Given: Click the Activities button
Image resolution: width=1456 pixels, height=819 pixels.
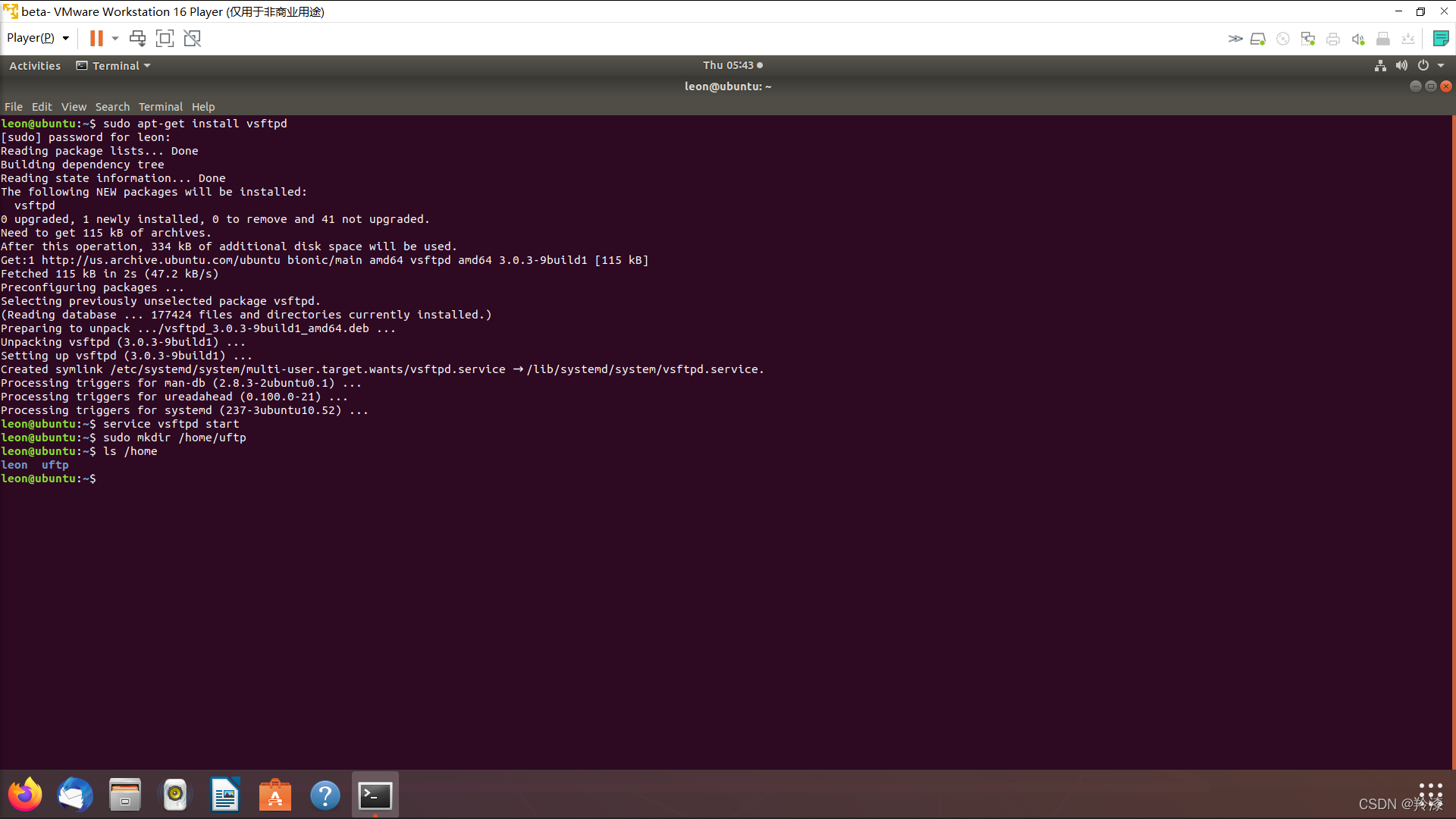Looking at the screenshot, I should 35,66.
